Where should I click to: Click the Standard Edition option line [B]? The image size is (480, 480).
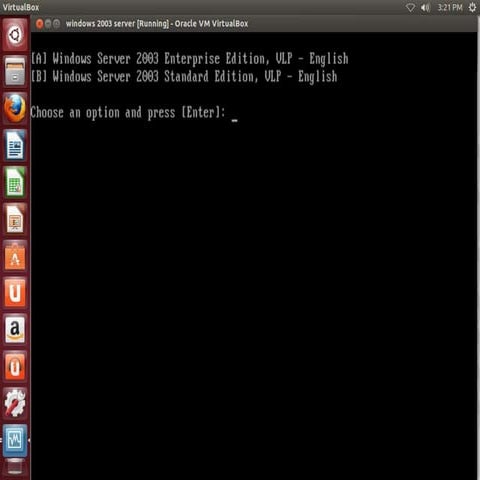(184, 77)
